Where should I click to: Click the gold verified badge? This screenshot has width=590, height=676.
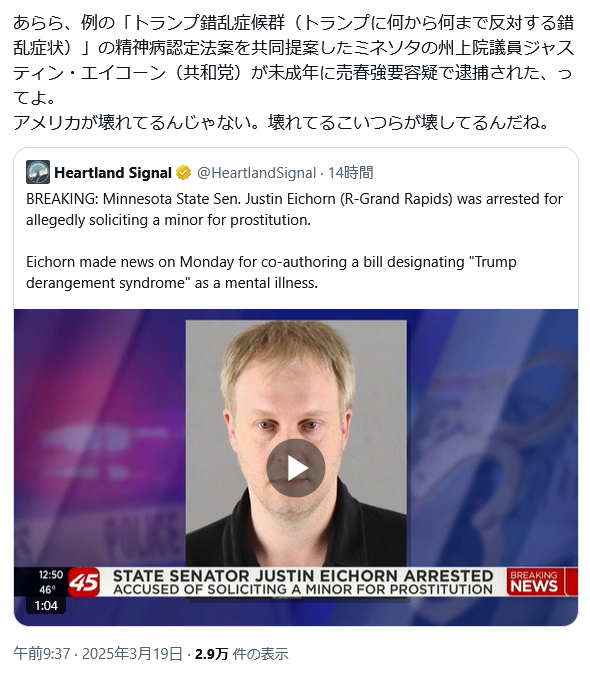click(x=184, y=173)
